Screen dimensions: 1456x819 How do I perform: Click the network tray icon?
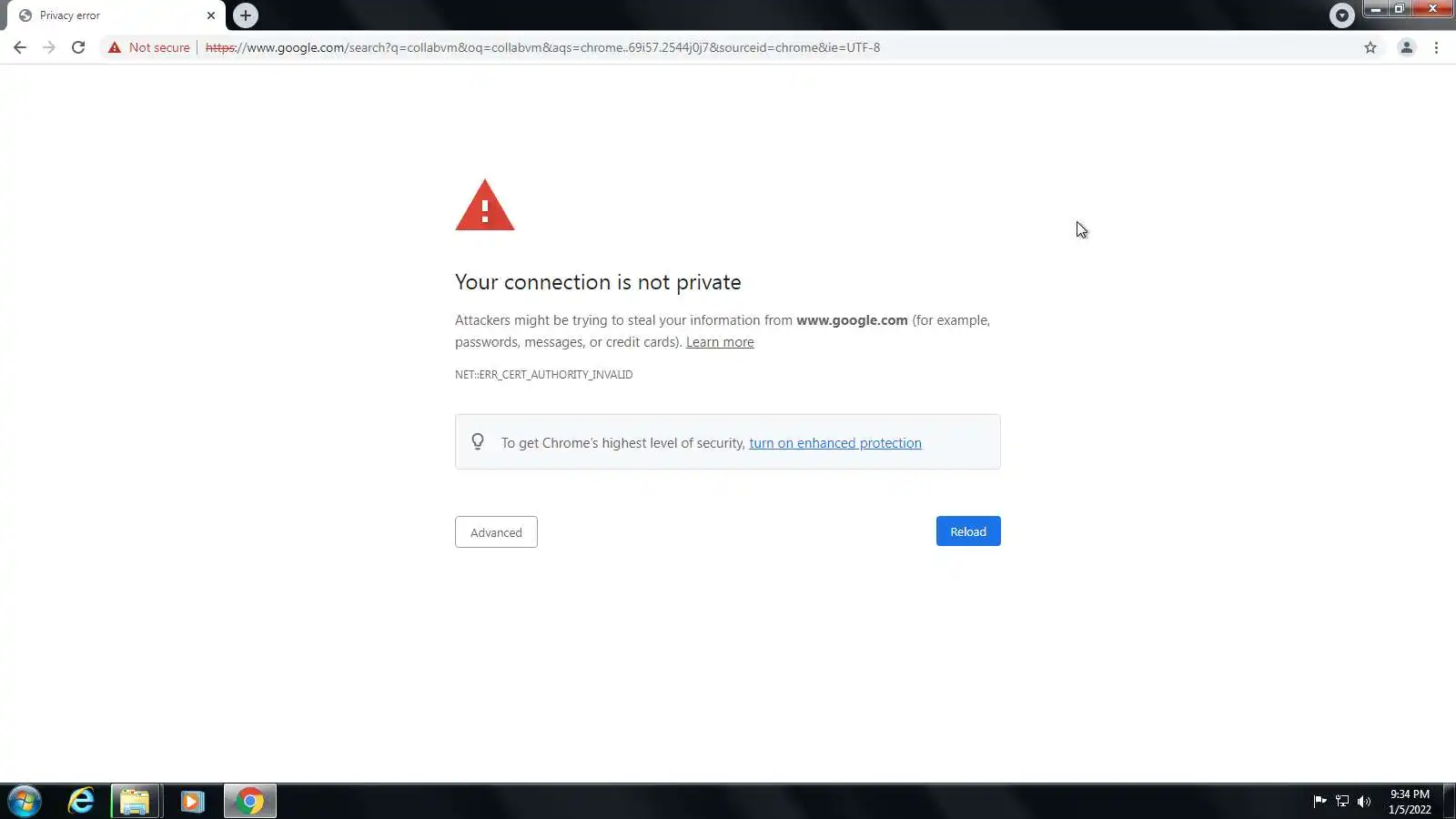1342,802
